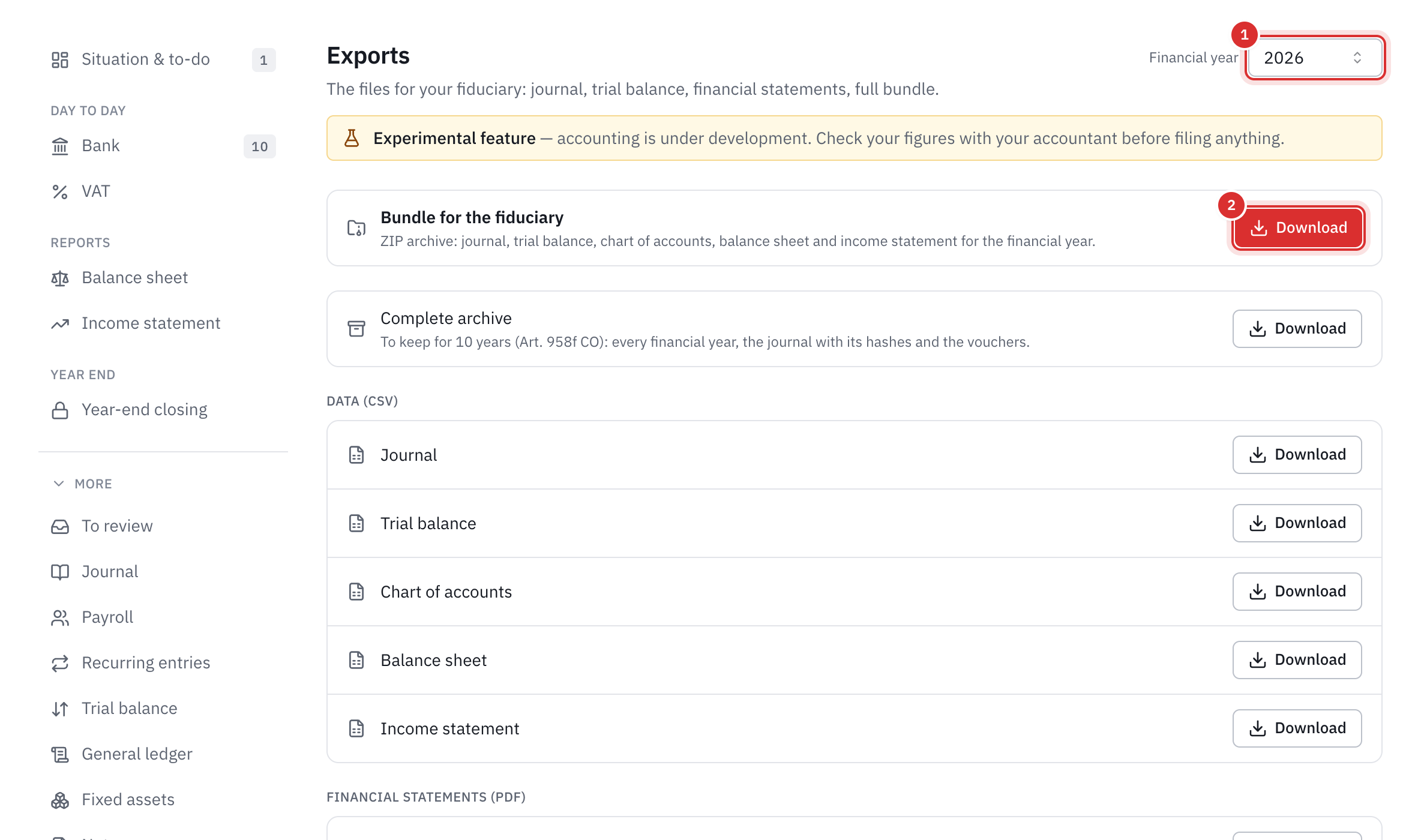Click the Balance sheet scales icon
1421x840 pixels.
pos(60,278)
